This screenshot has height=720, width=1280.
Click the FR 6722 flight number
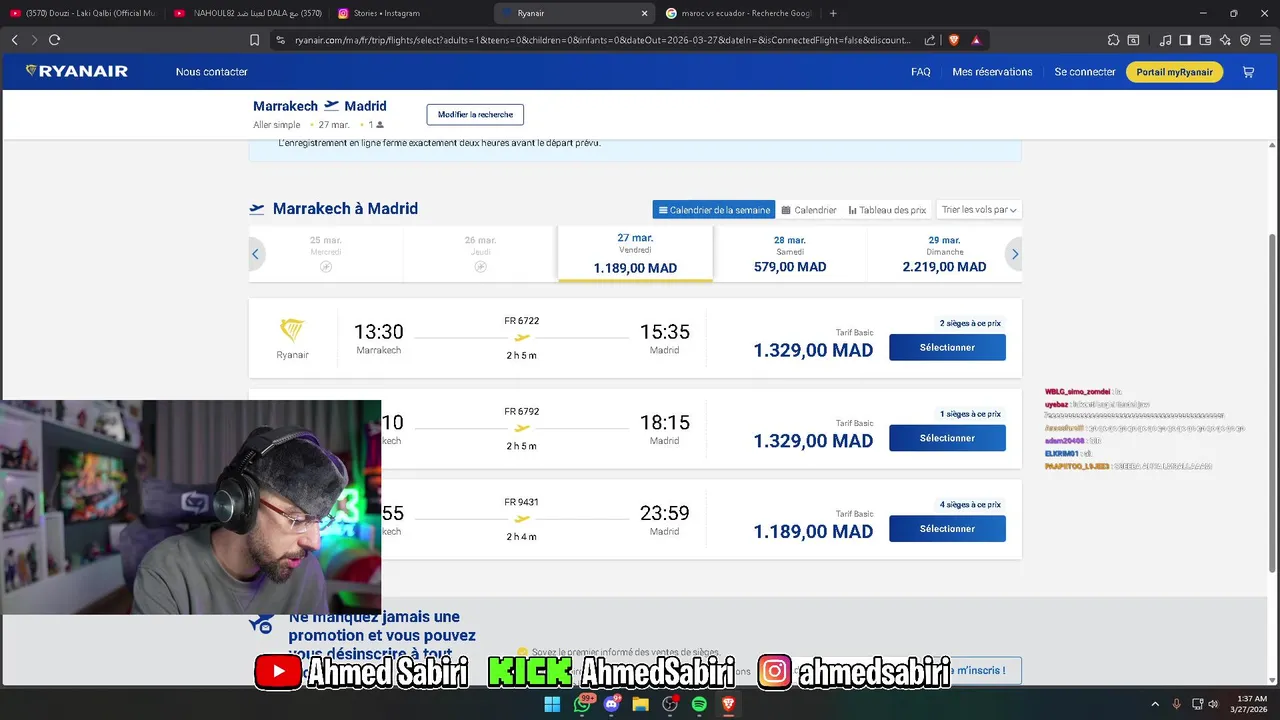tap(521, 321)
